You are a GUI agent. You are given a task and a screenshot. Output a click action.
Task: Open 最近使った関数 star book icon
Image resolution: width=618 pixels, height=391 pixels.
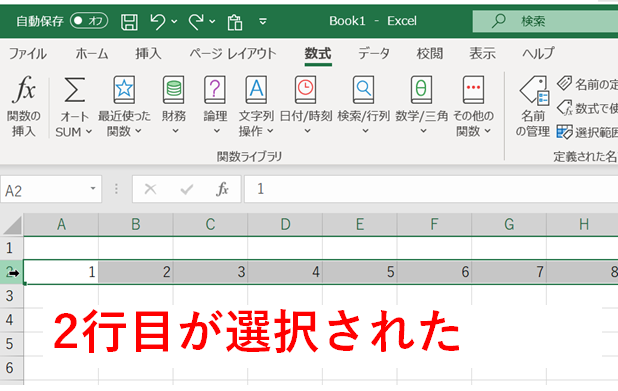(x=124, y=90)
